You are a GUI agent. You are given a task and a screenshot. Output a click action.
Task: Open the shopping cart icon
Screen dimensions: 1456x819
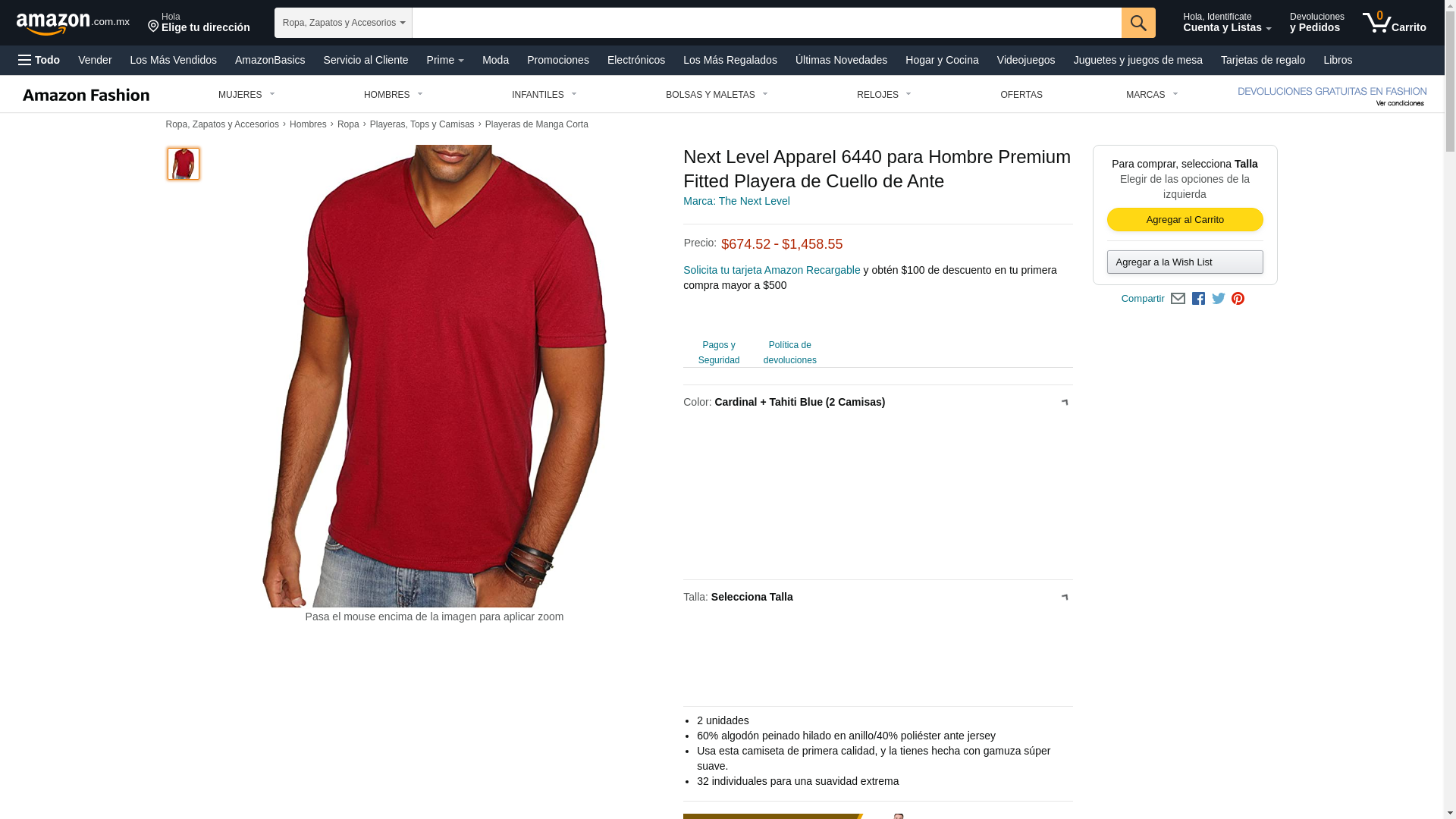[1394, 23]
